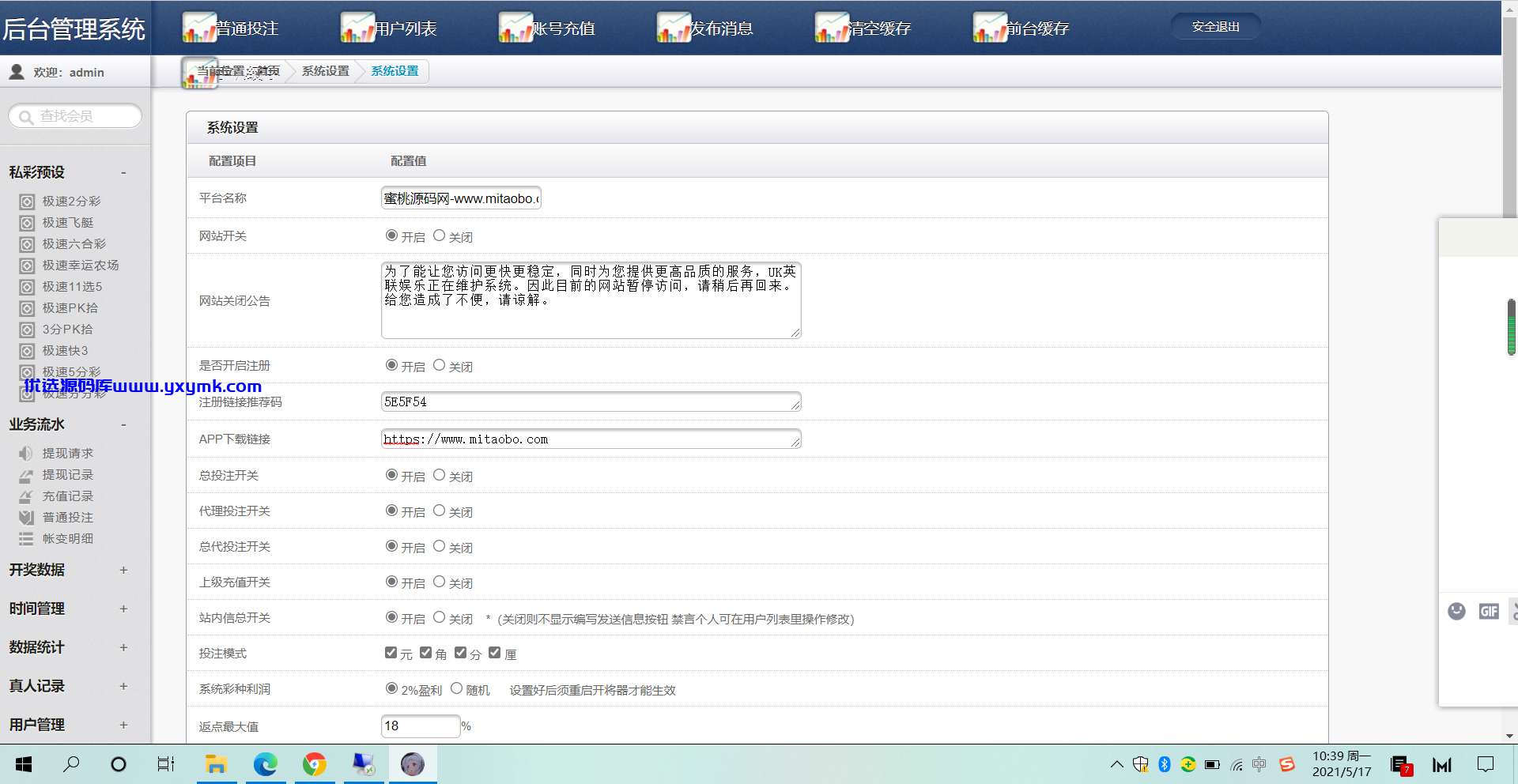Click the icon beside 极速飞艇
This screenshot has height=784, width=1518.
27,223
